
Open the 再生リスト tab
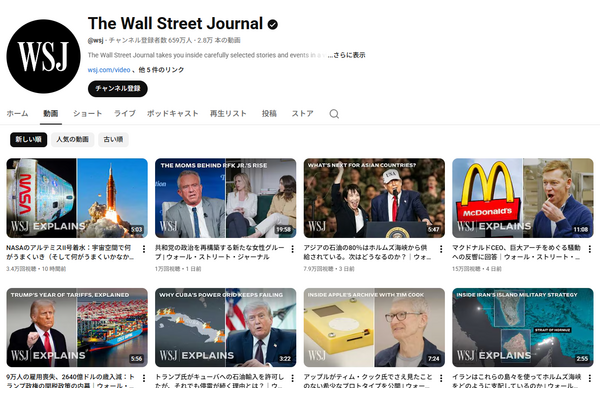click(228, 113)
